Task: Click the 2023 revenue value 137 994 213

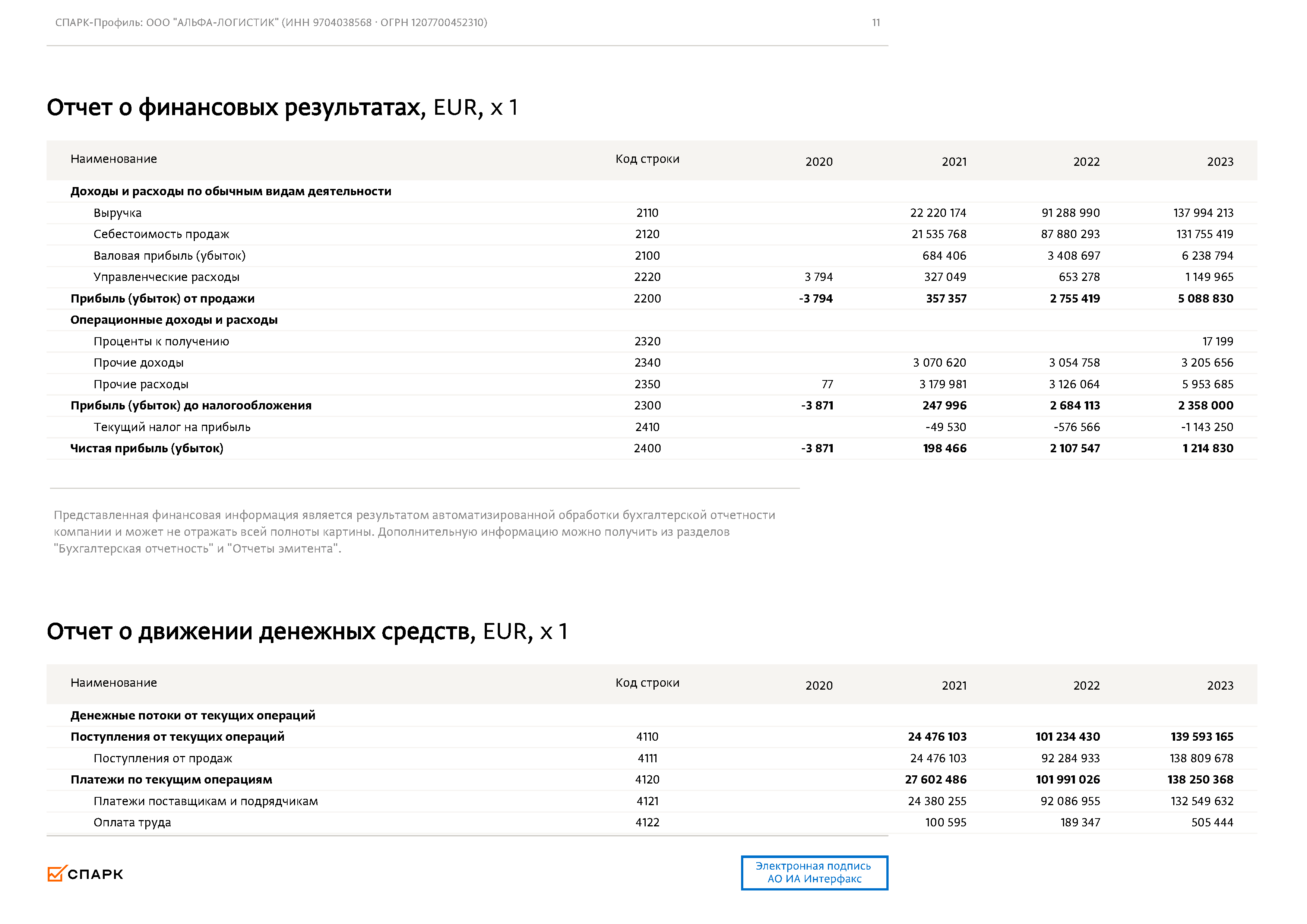Action: click(x=1203, y=213)
